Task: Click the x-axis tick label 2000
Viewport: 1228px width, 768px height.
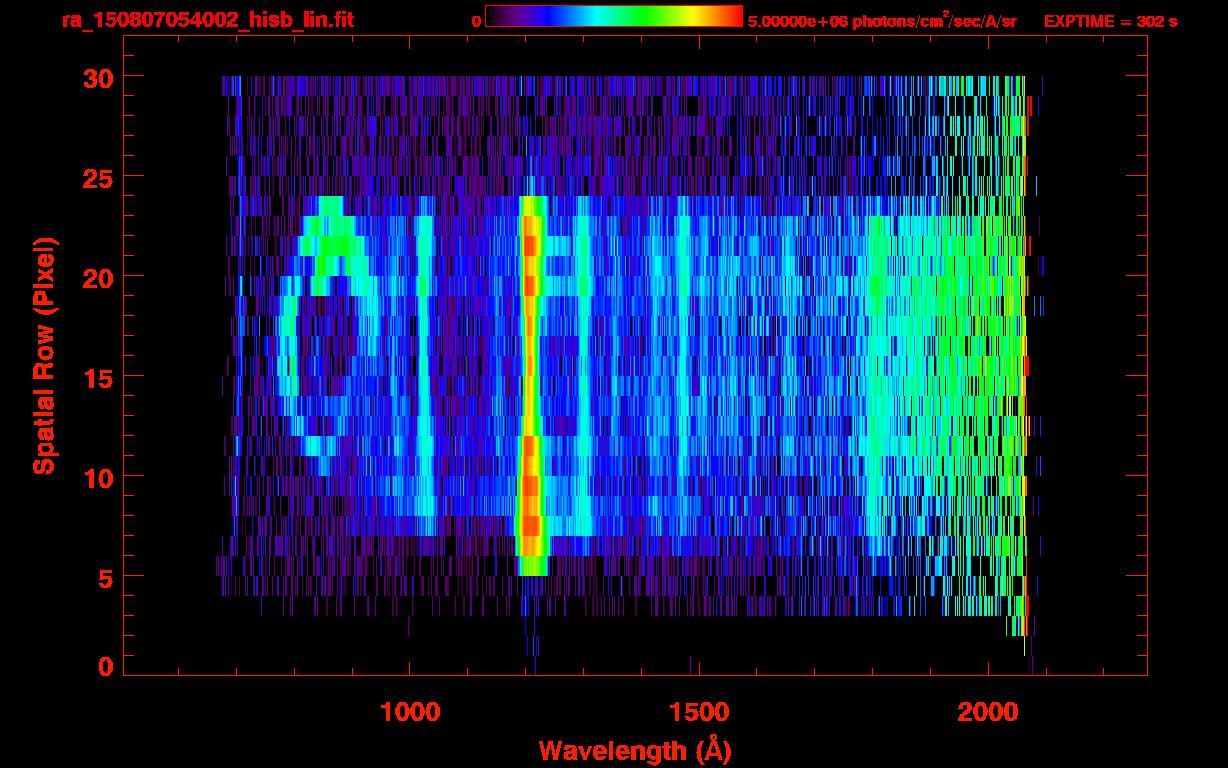Action: click(x=988, y=712)
